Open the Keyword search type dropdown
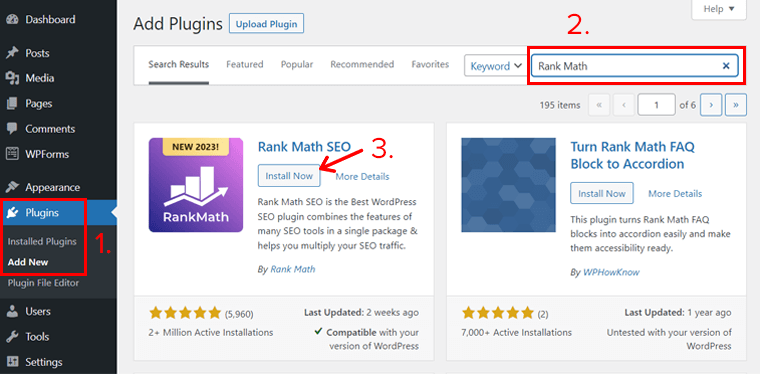Viewport: 760px width, 374px height. [495, 66]
